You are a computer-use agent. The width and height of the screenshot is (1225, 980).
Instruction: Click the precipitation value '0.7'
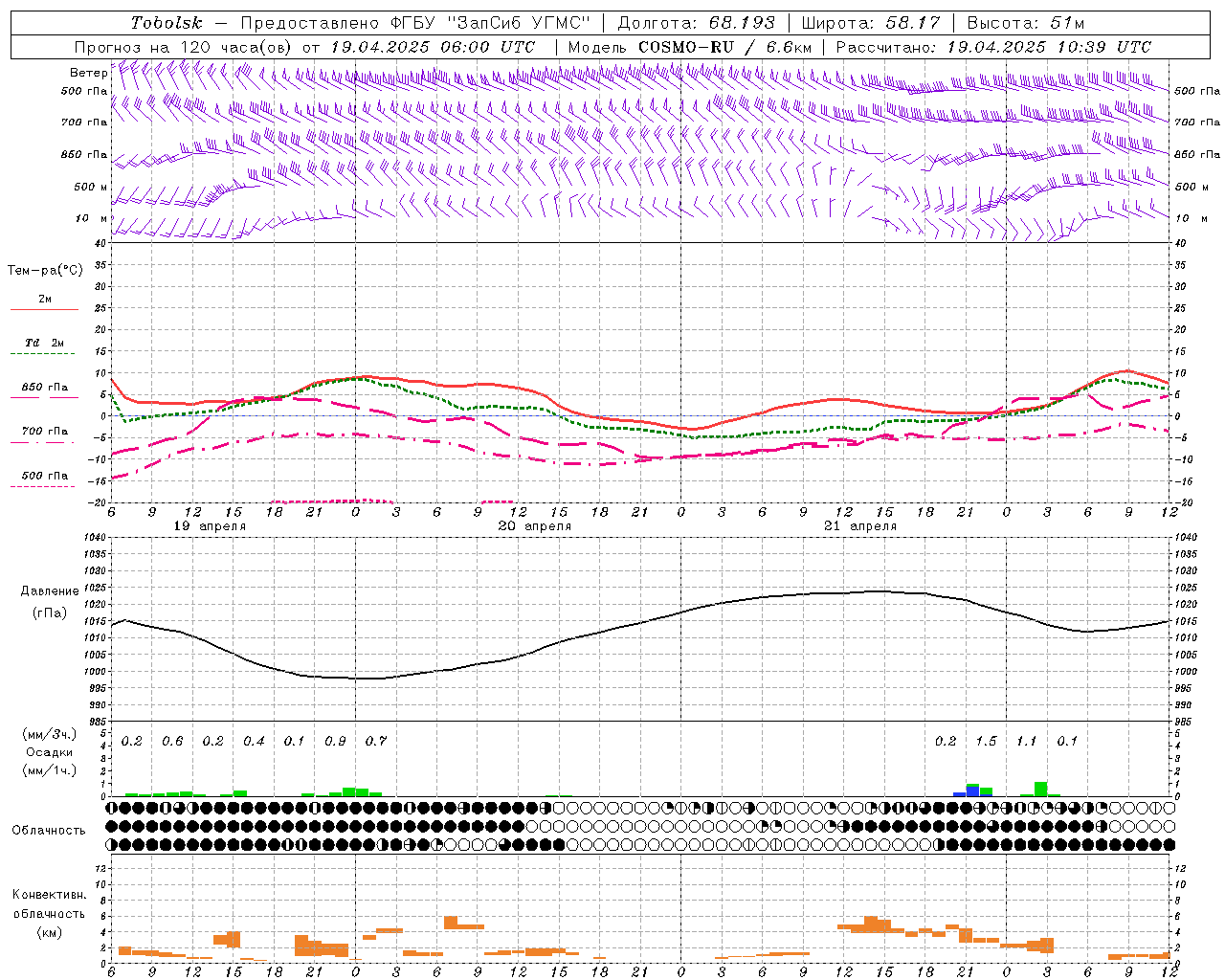376,742
